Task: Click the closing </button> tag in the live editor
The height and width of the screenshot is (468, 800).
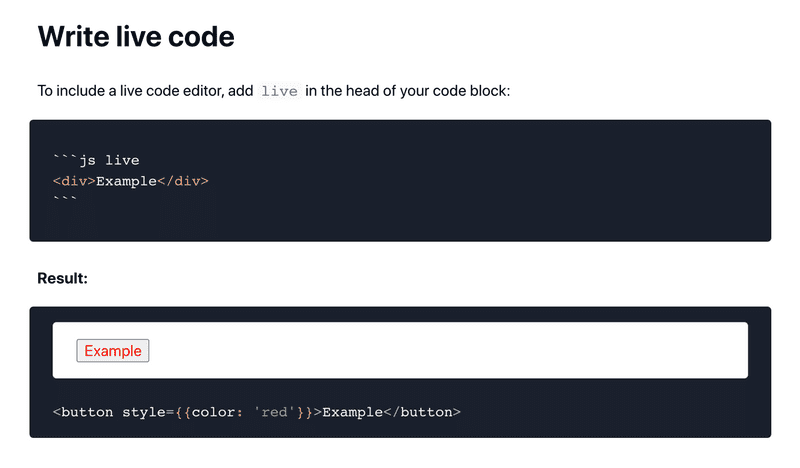Action: coord(422,412)
